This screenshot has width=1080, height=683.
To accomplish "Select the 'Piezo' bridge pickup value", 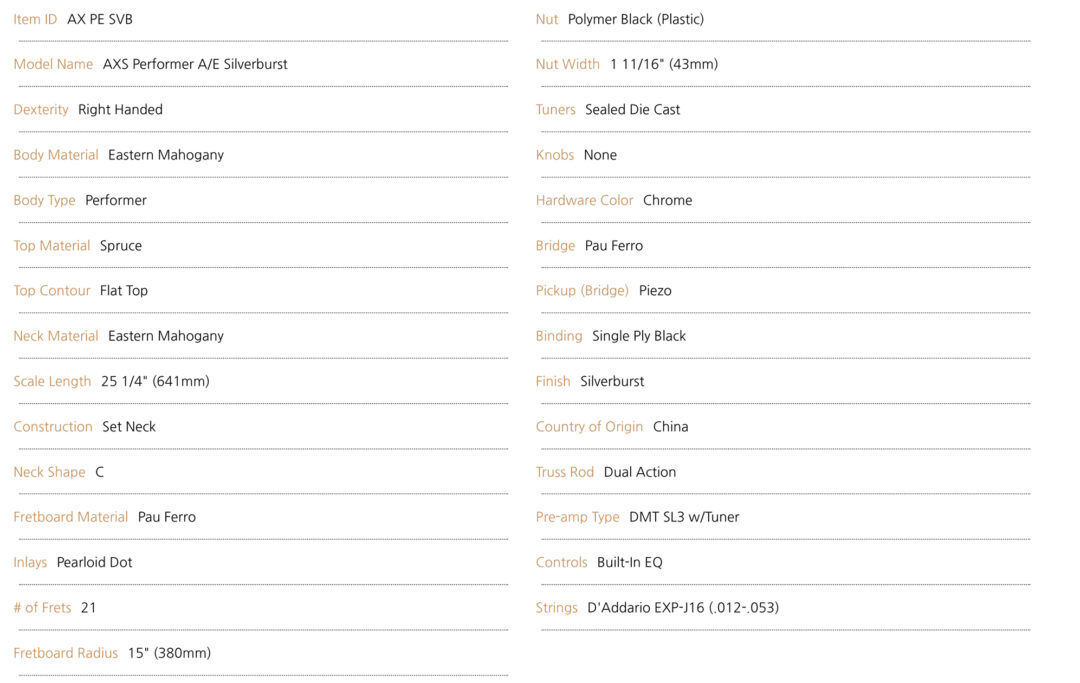I will point(655,291).
